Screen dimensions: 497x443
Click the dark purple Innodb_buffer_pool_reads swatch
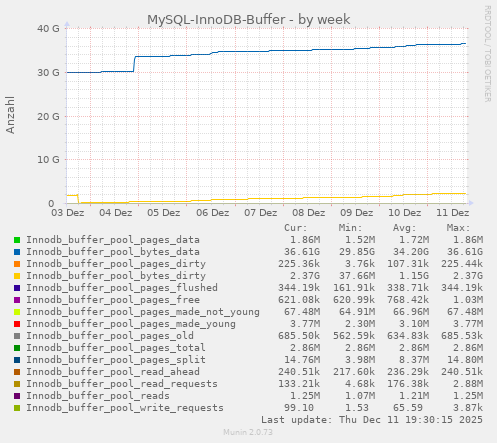point(17,396)
